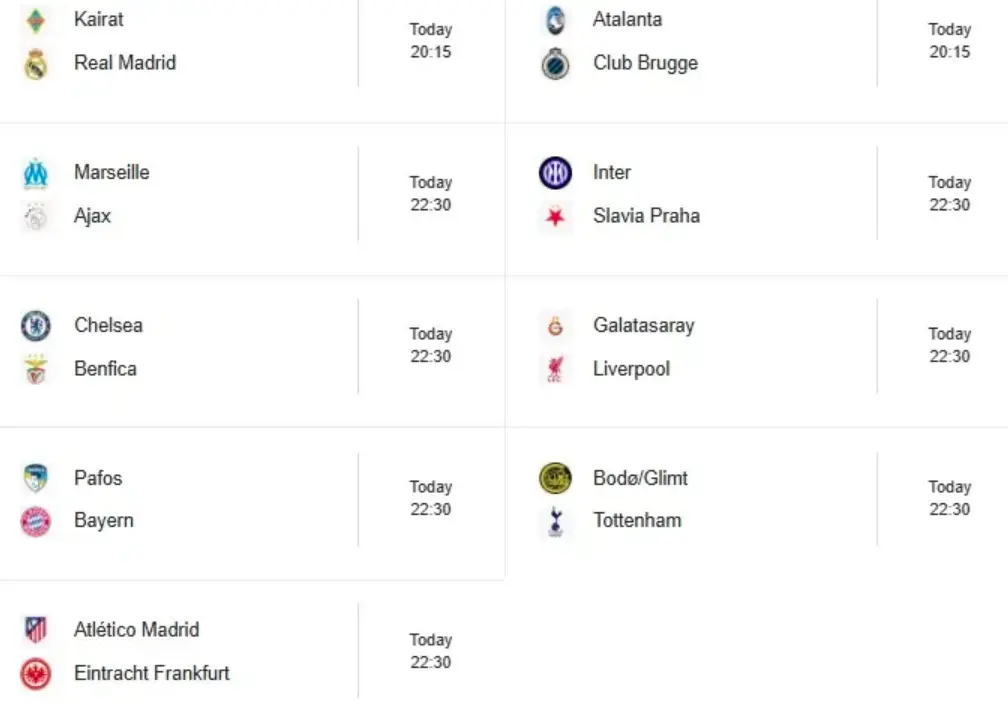
Task: Click the Atlético Madrid badge
Action: (36, 630)
